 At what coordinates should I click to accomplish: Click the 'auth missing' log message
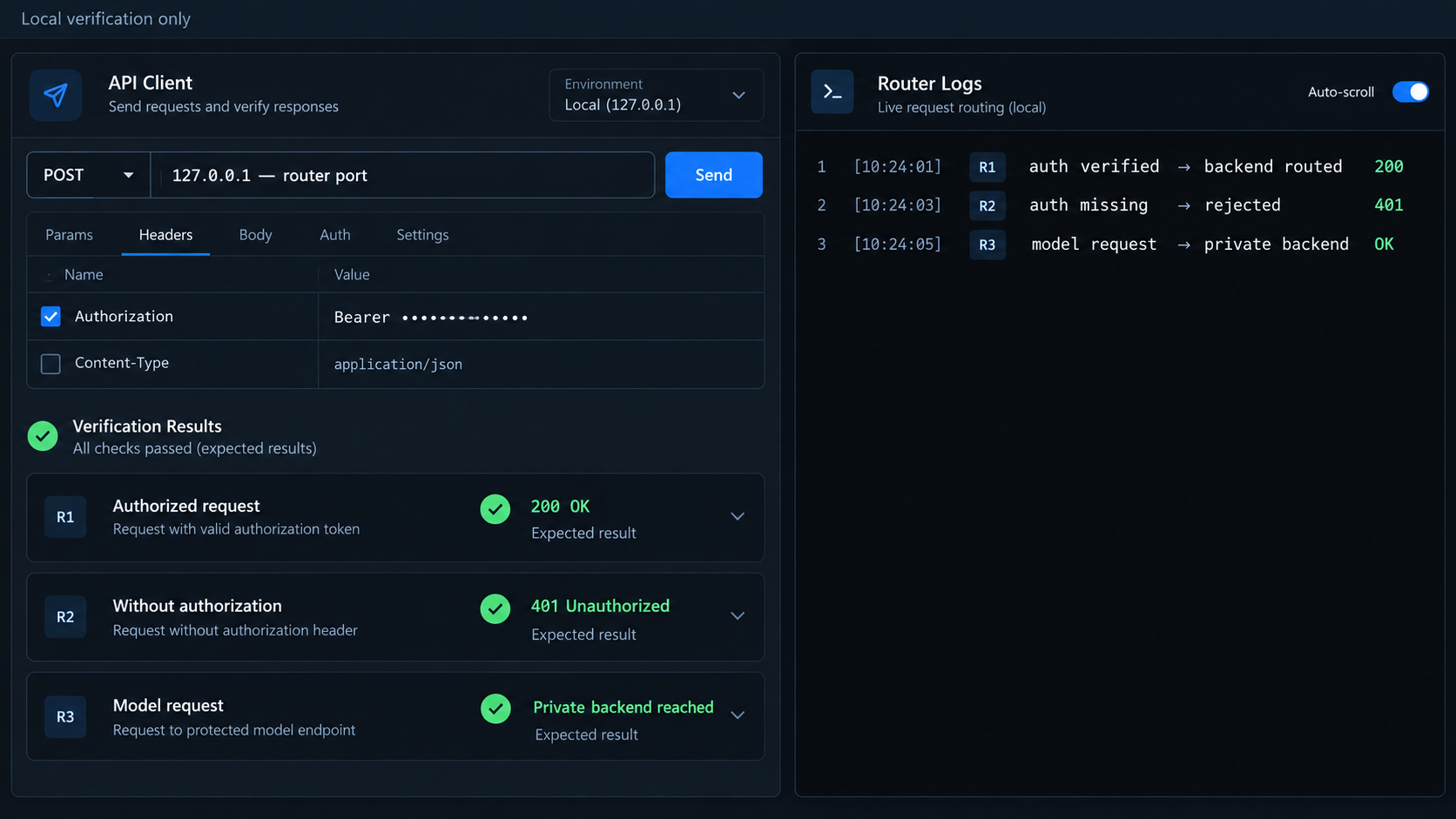pyautogui.click(x=1089, y=205)
